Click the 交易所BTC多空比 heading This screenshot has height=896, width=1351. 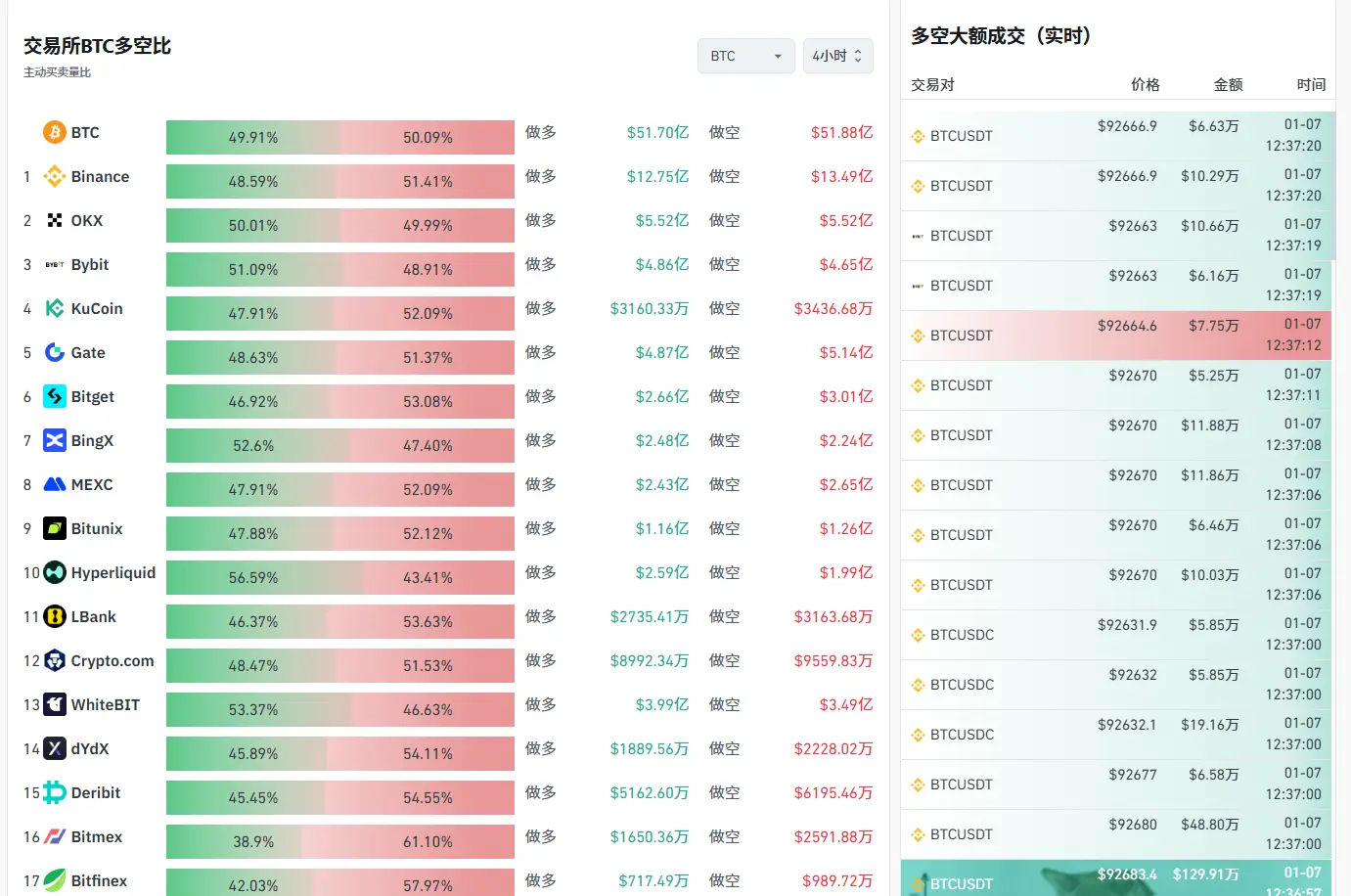tap(98, 46)
